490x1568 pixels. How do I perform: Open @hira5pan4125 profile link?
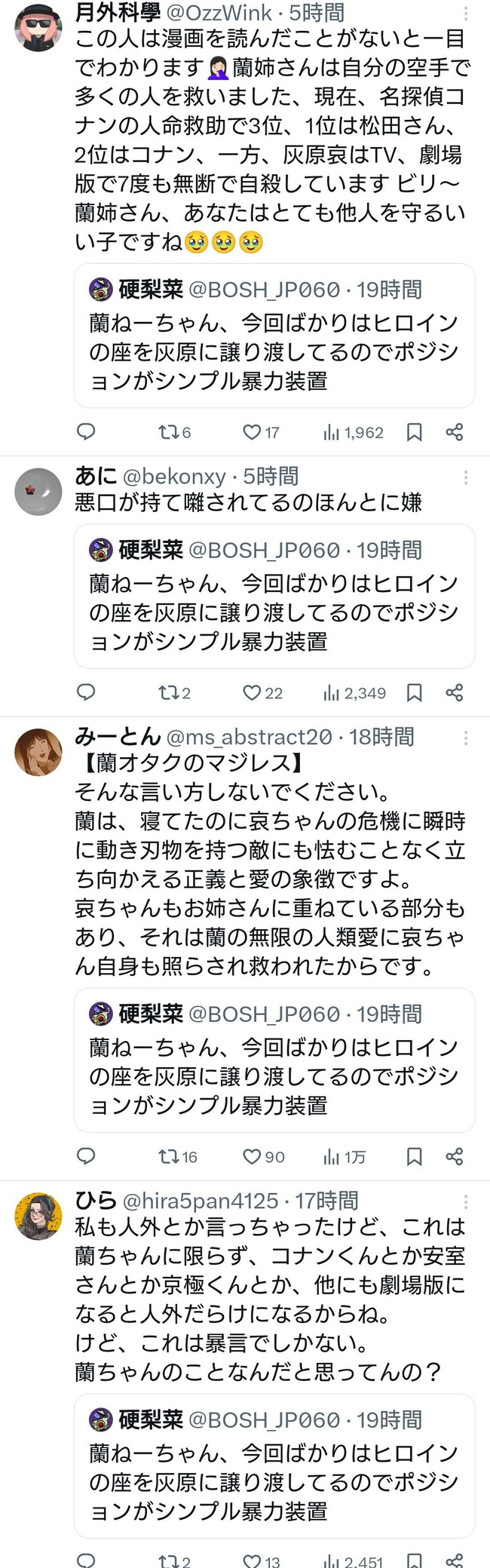pyautogui.click(x=200, y=1200)
